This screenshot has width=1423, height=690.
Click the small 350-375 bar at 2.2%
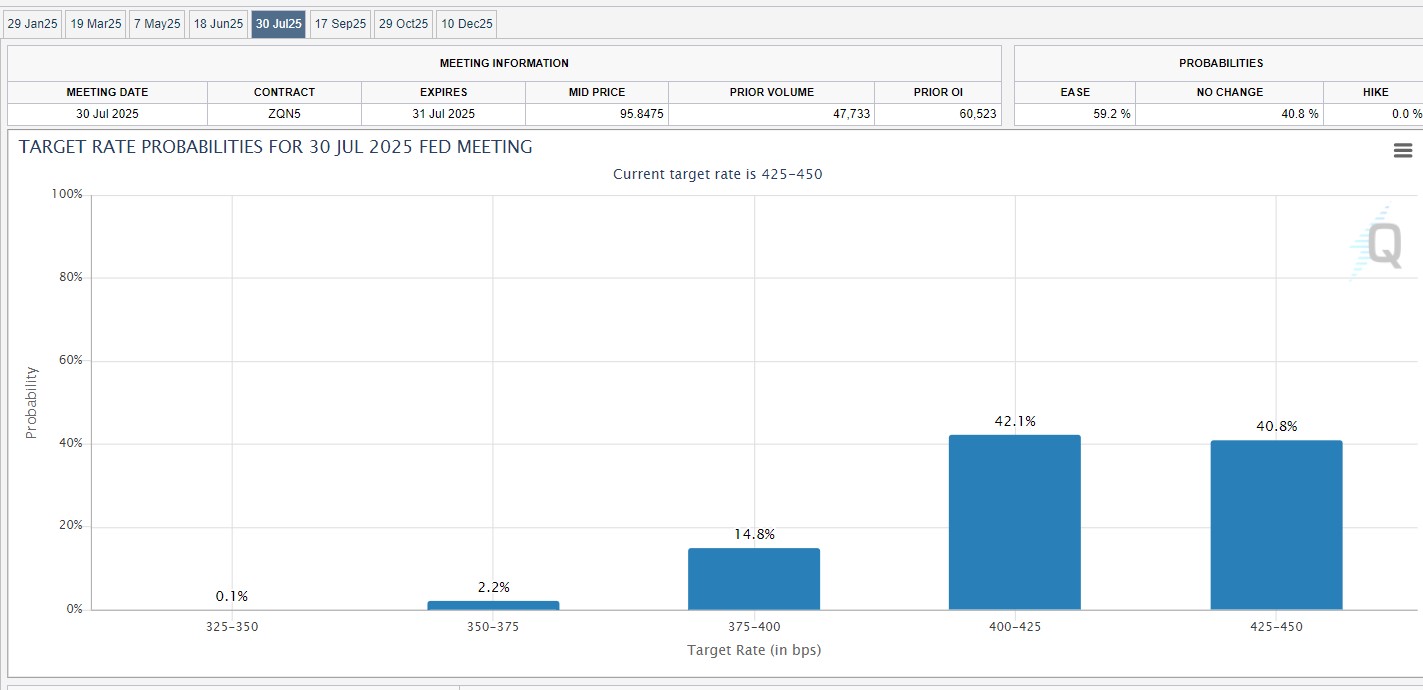pyautogui.click(x=493, y=605)
